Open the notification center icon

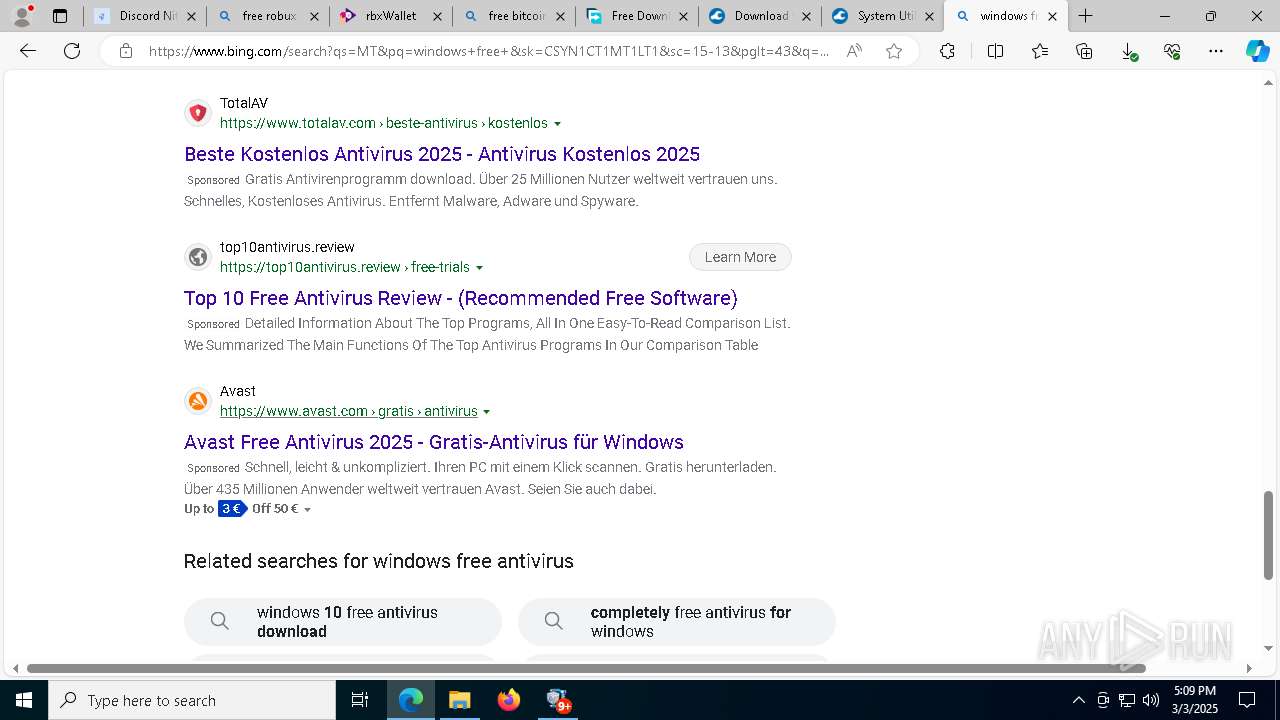[1247, 700]
